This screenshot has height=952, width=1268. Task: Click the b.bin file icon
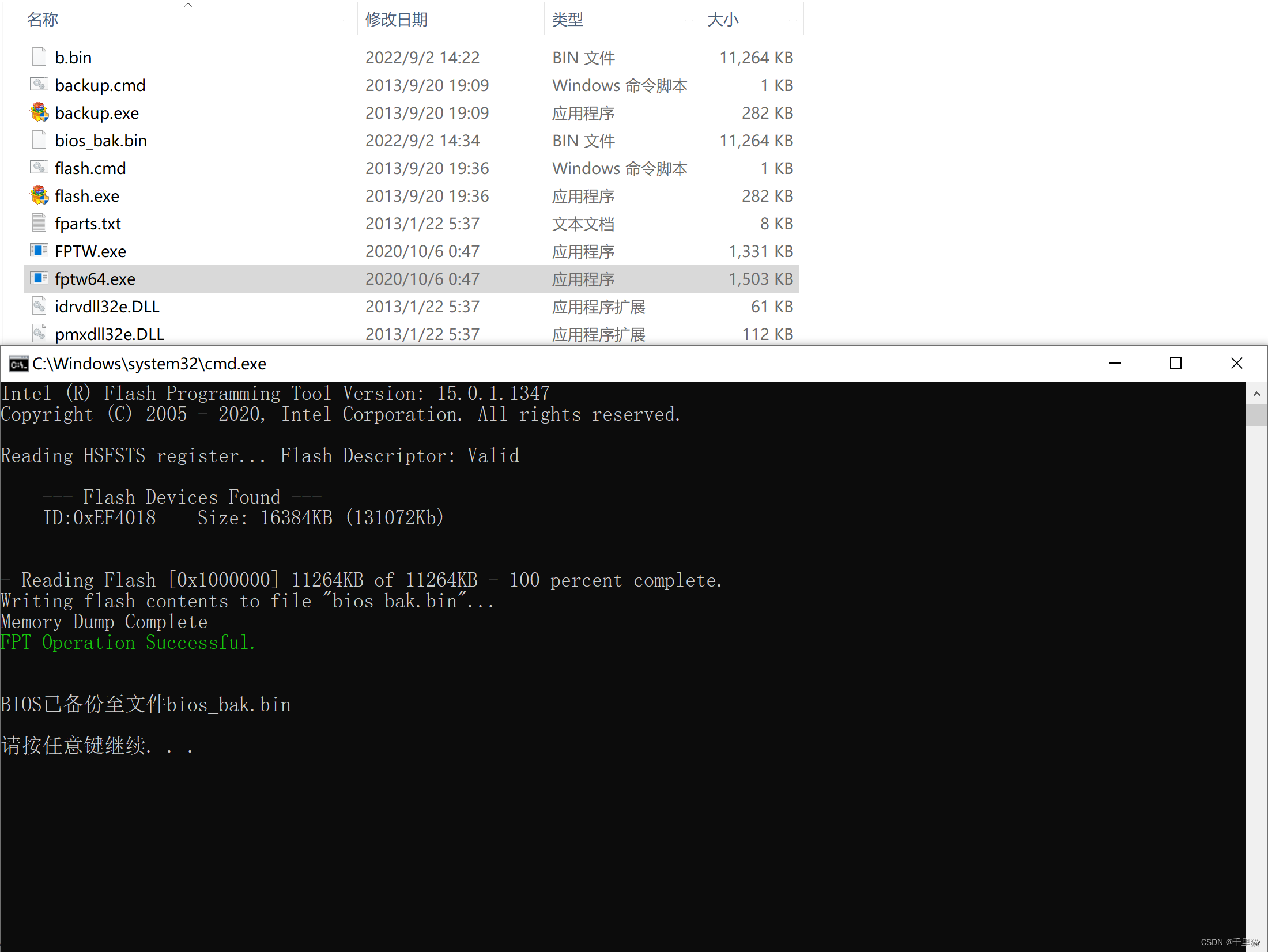click(39, 57)
